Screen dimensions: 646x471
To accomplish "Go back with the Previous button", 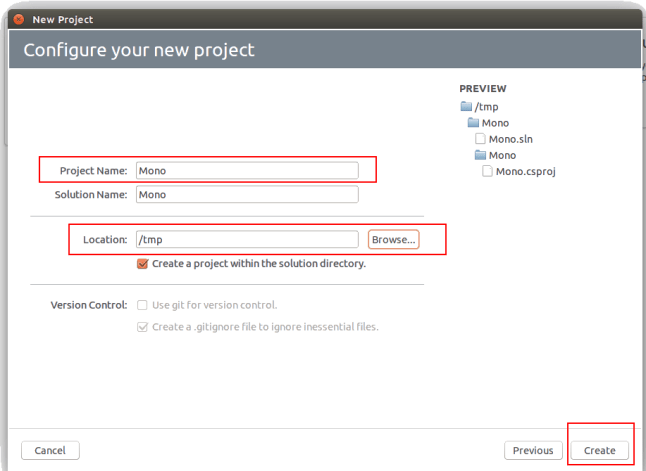I will click(x=533, y=450).
